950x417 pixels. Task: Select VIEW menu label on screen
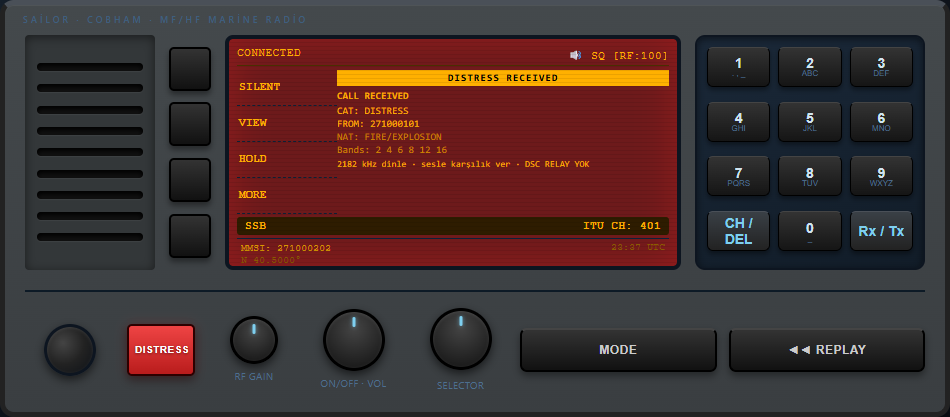point(253,122)
